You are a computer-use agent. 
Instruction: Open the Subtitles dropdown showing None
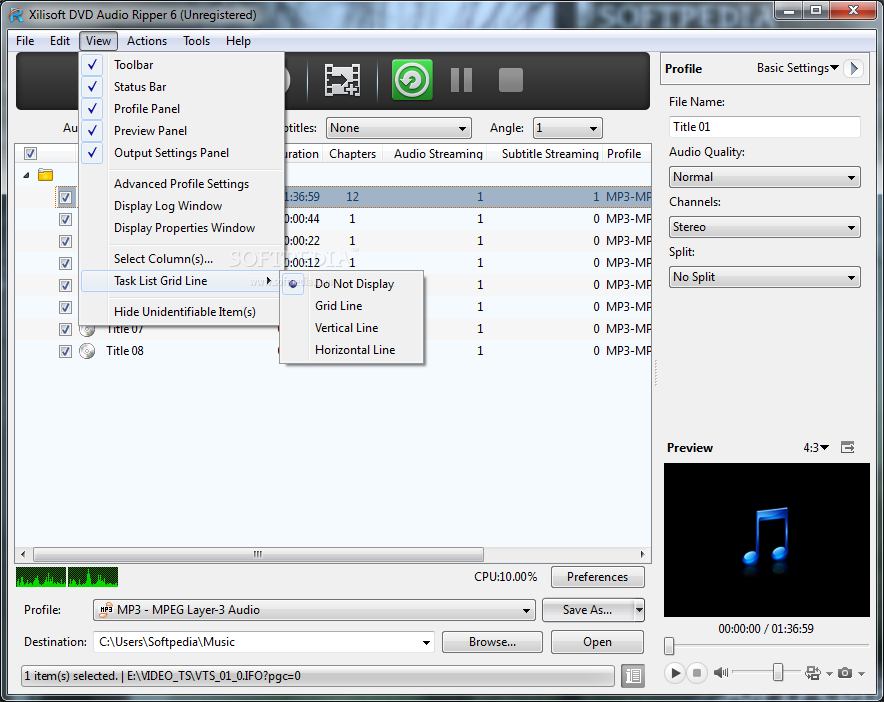coord(399,128)
